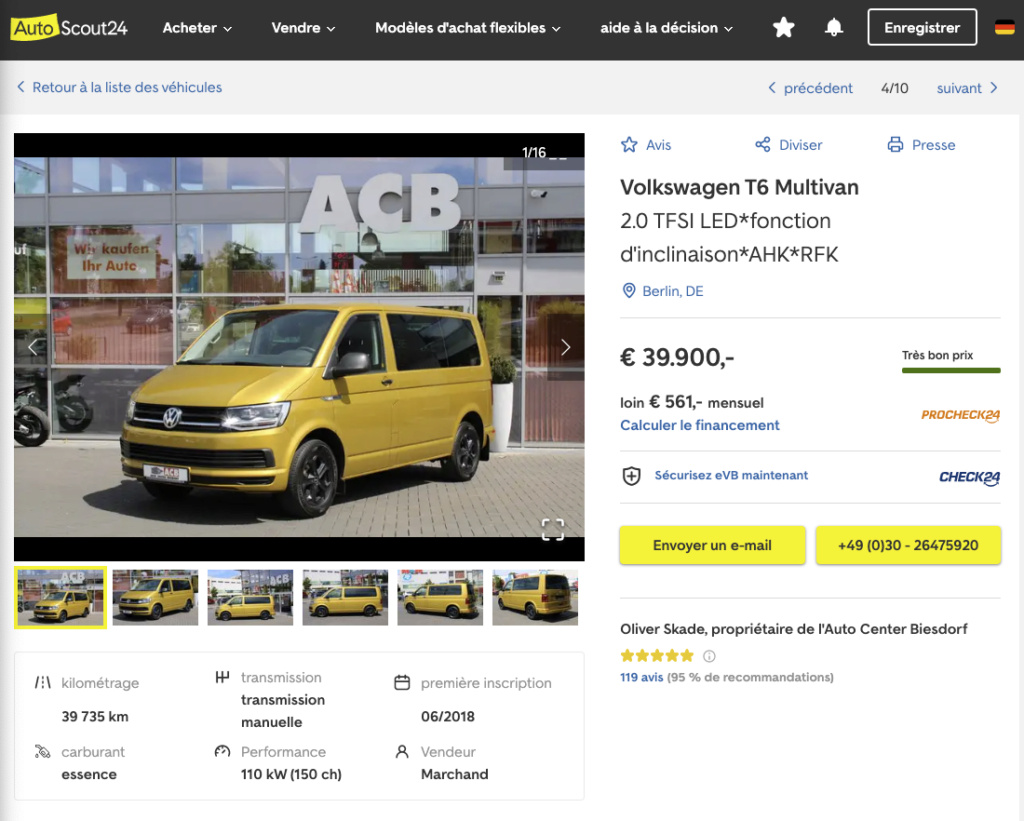Select sixth van thumbnail
1024x821 pixels.
pyautogui.click(x=536, y=598)
